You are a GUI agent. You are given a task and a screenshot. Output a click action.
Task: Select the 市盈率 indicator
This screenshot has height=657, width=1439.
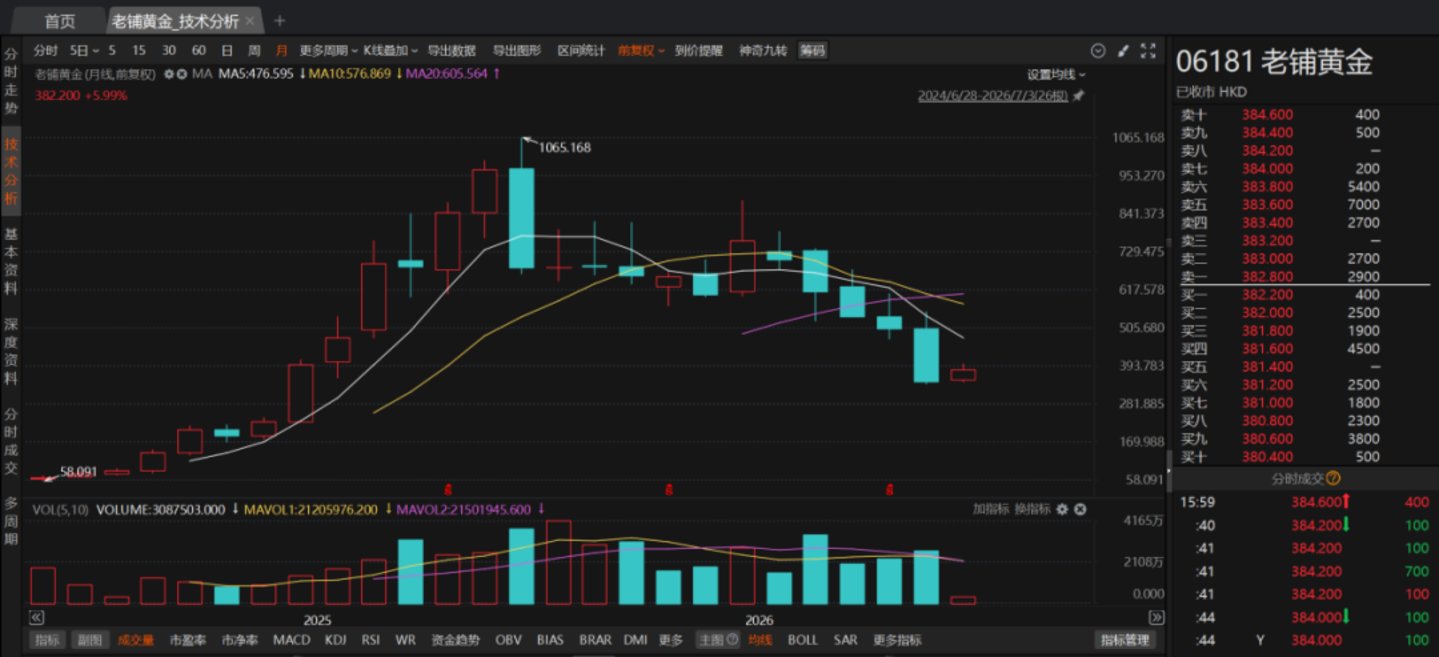(x=188, y=640)
